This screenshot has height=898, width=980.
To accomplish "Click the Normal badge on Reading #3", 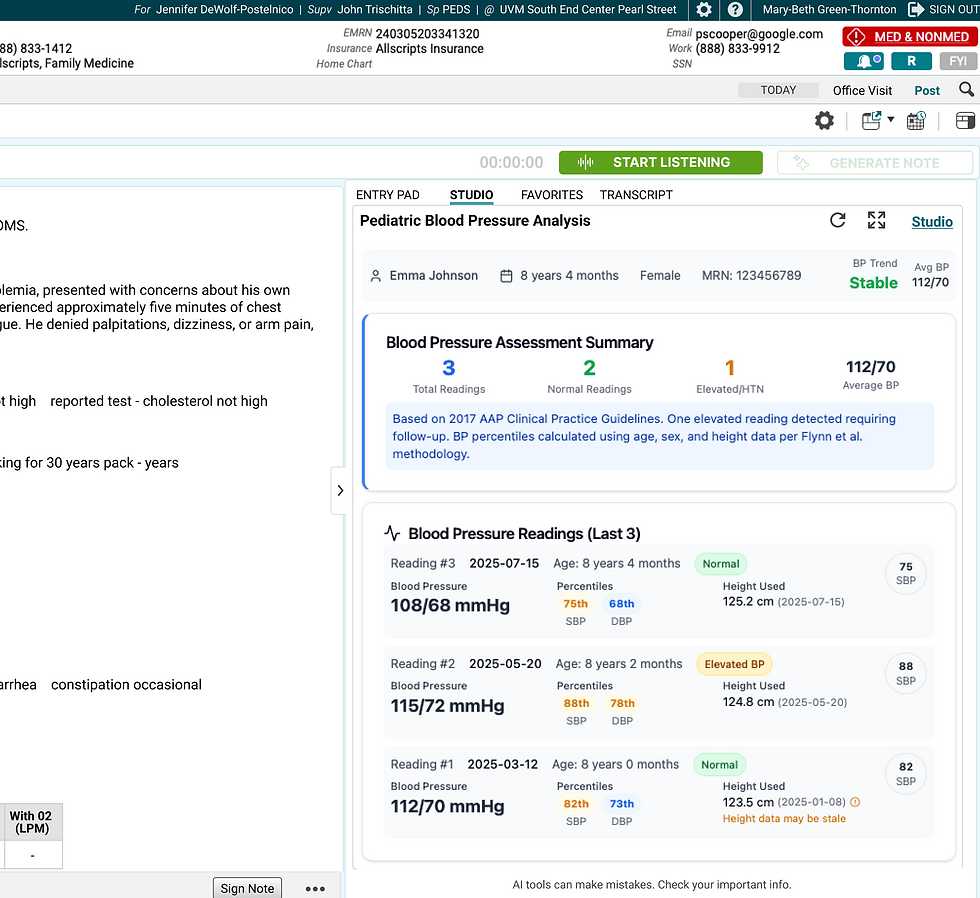I will [721, 564].
